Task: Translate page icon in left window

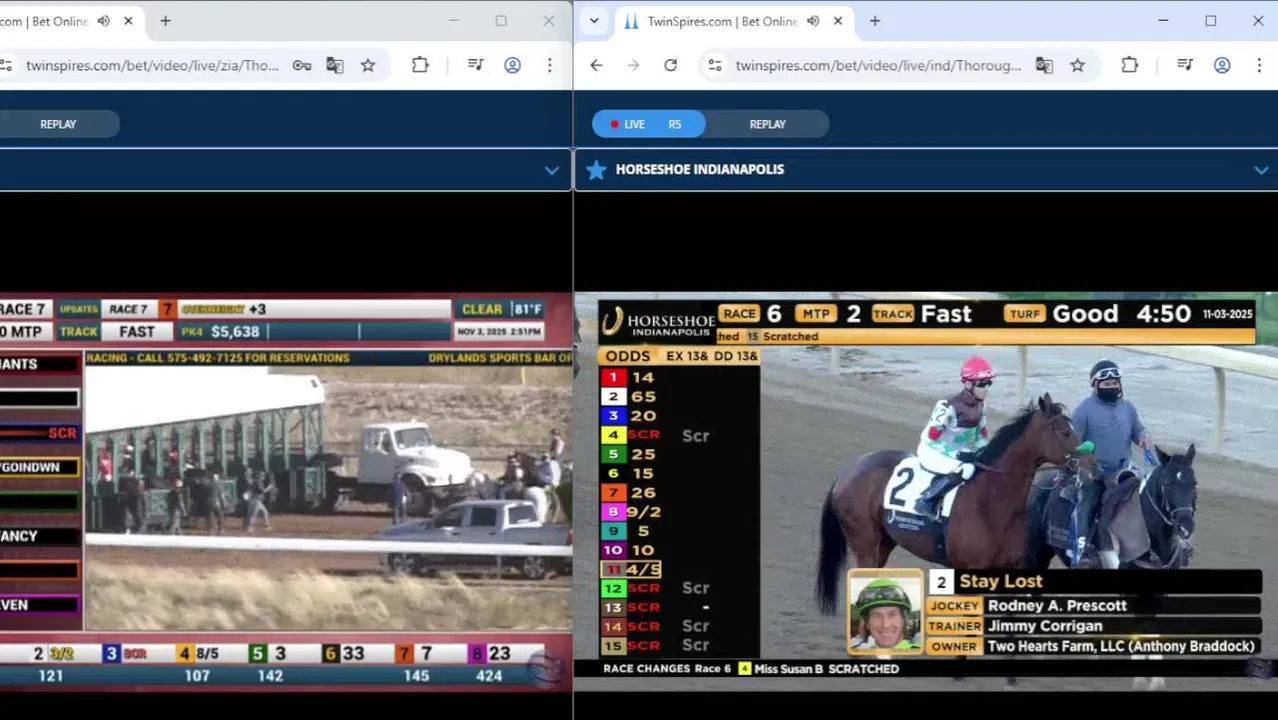Action: 334,65
